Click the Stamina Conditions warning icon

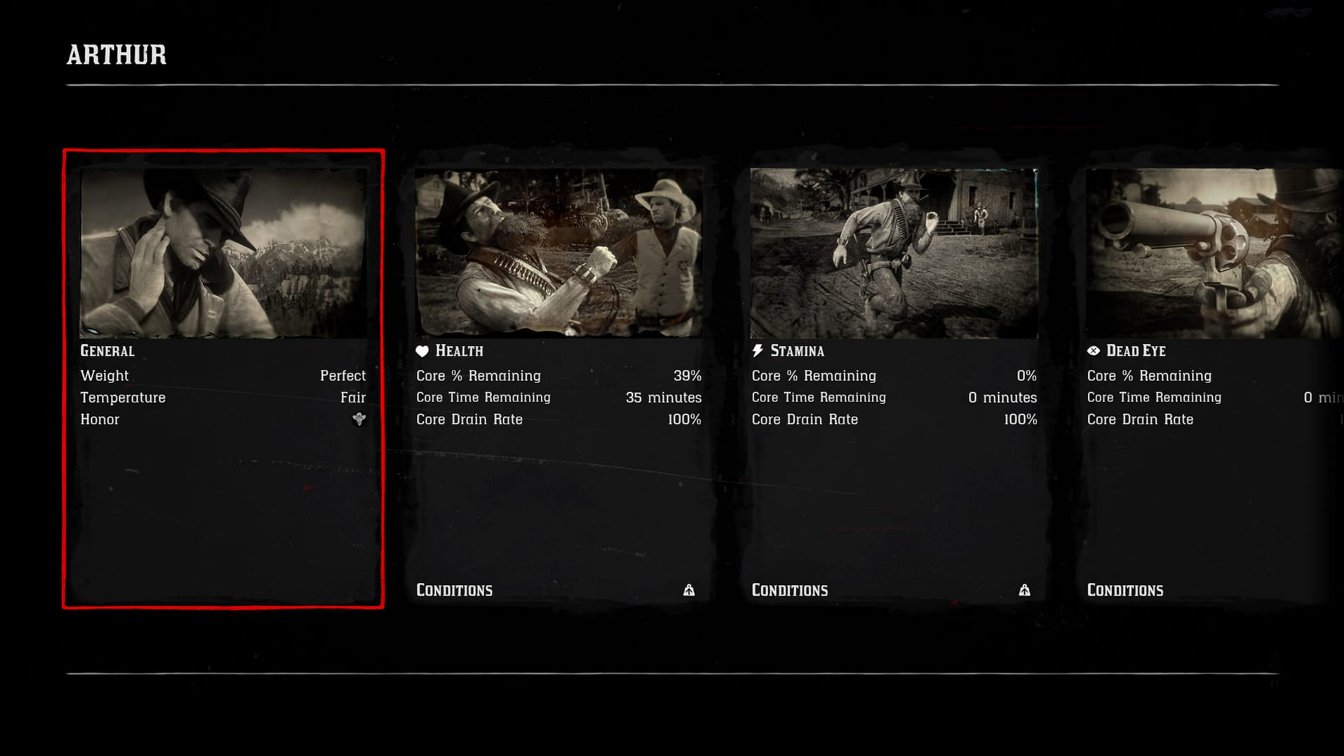1024,590
